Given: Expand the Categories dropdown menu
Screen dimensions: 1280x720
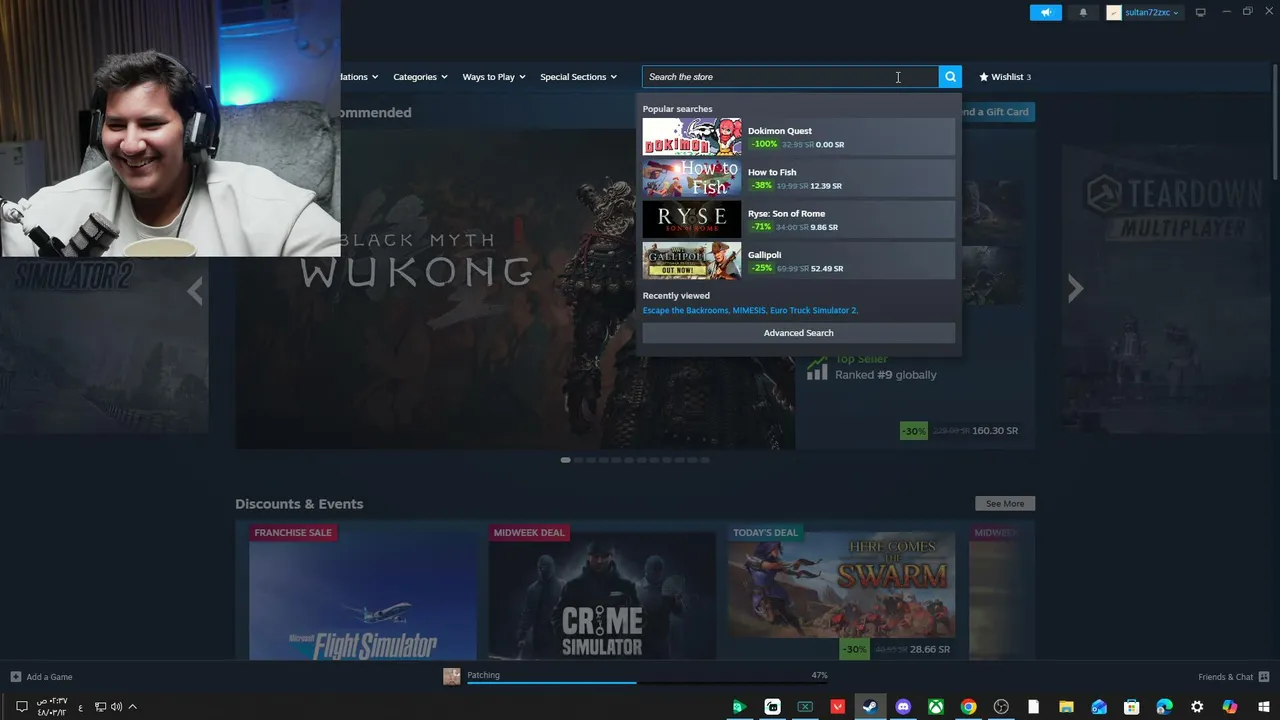Looking at the screenshot, I should 420,77.
